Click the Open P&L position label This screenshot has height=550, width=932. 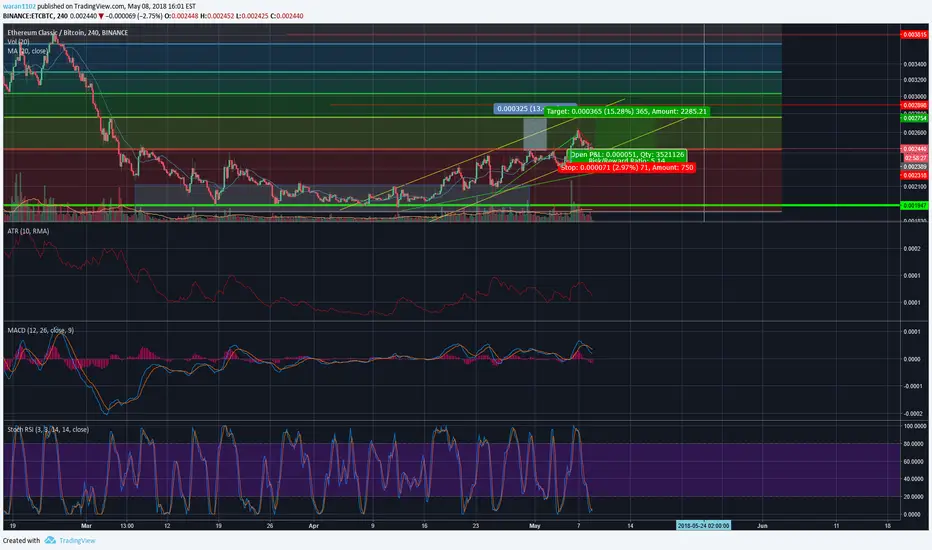(x=628, y=155)
